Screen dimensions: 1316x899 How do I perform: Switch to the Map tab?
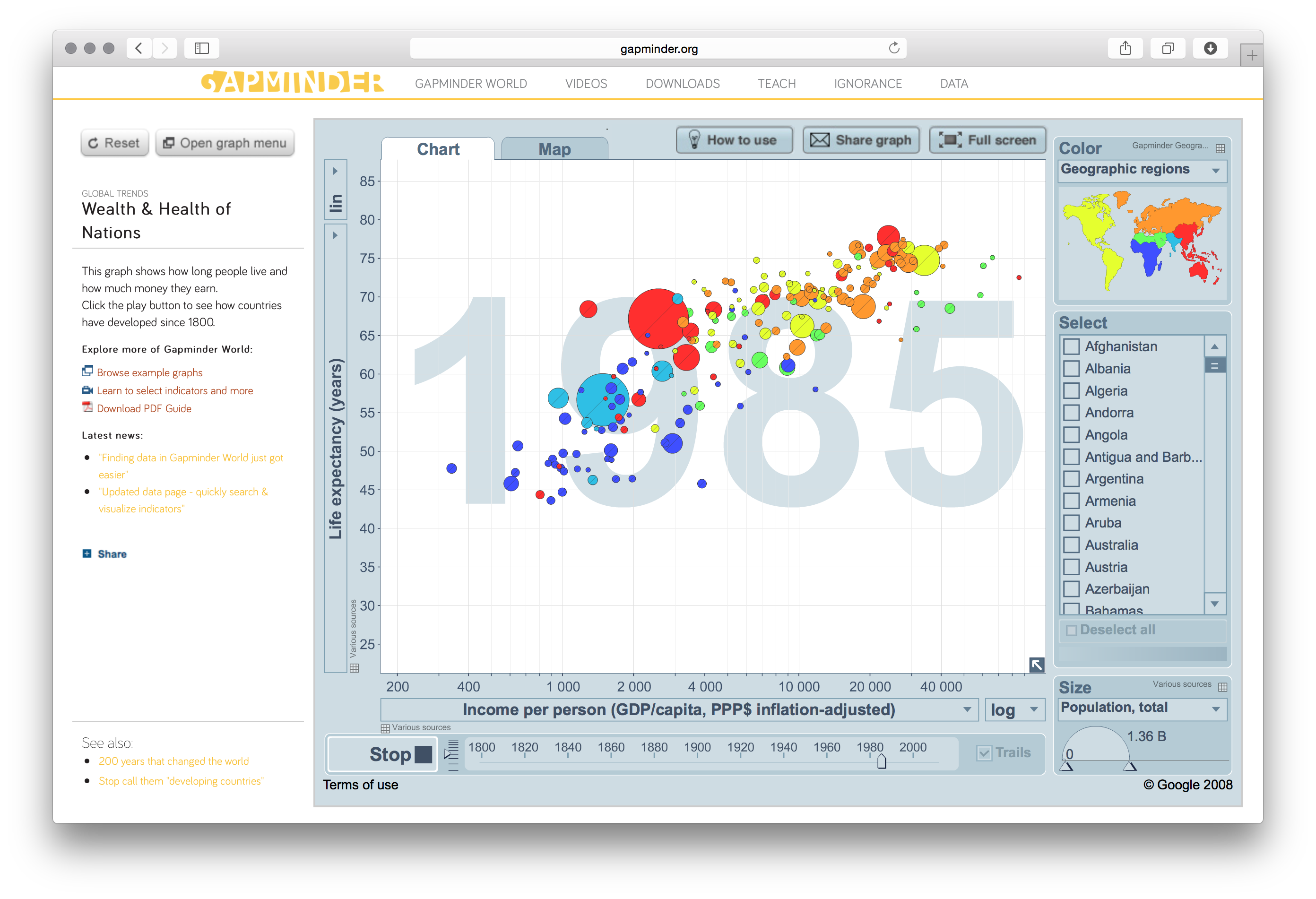(554, 149)
